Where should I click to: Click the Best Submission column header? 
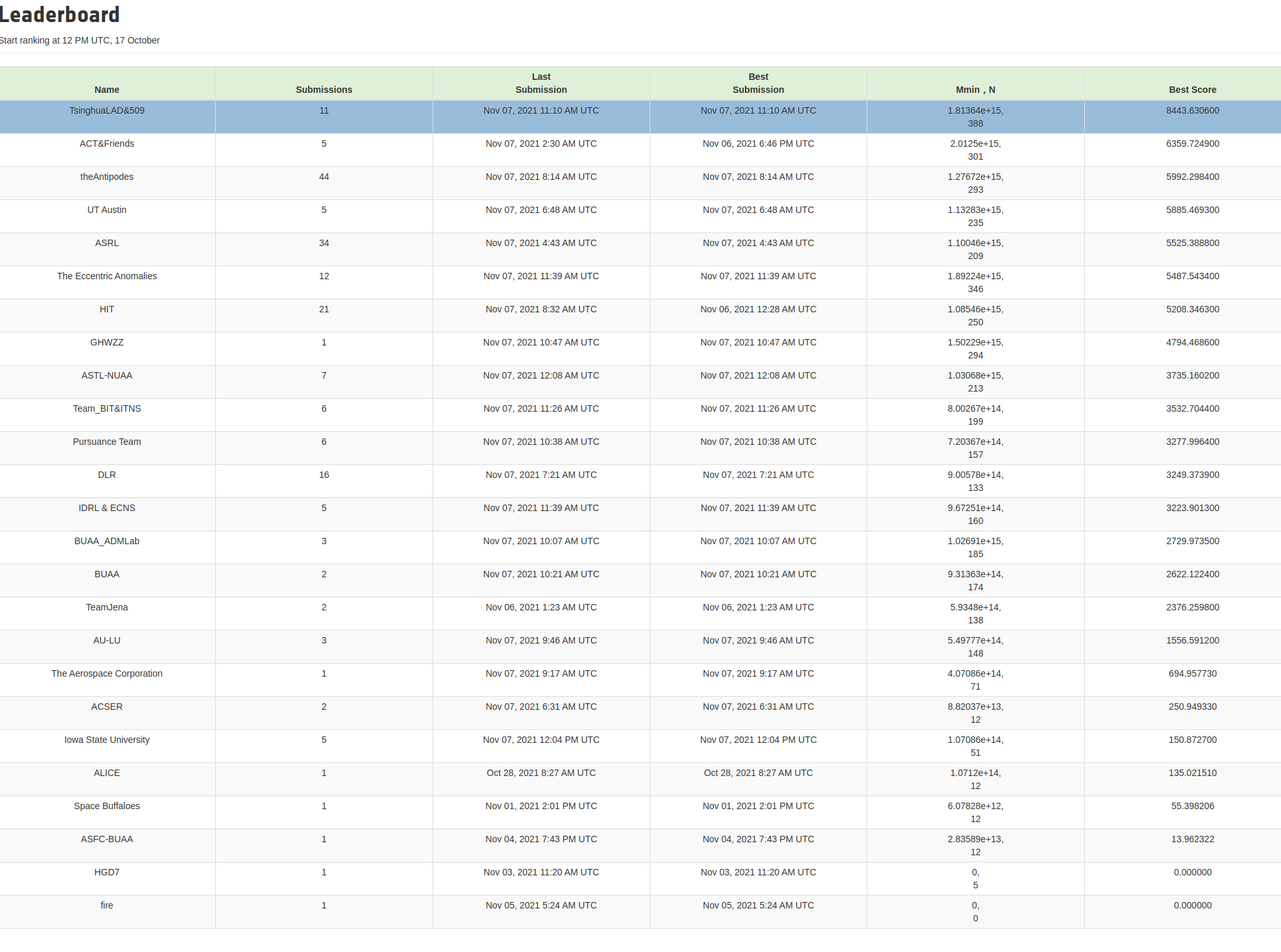pos(758,83)
